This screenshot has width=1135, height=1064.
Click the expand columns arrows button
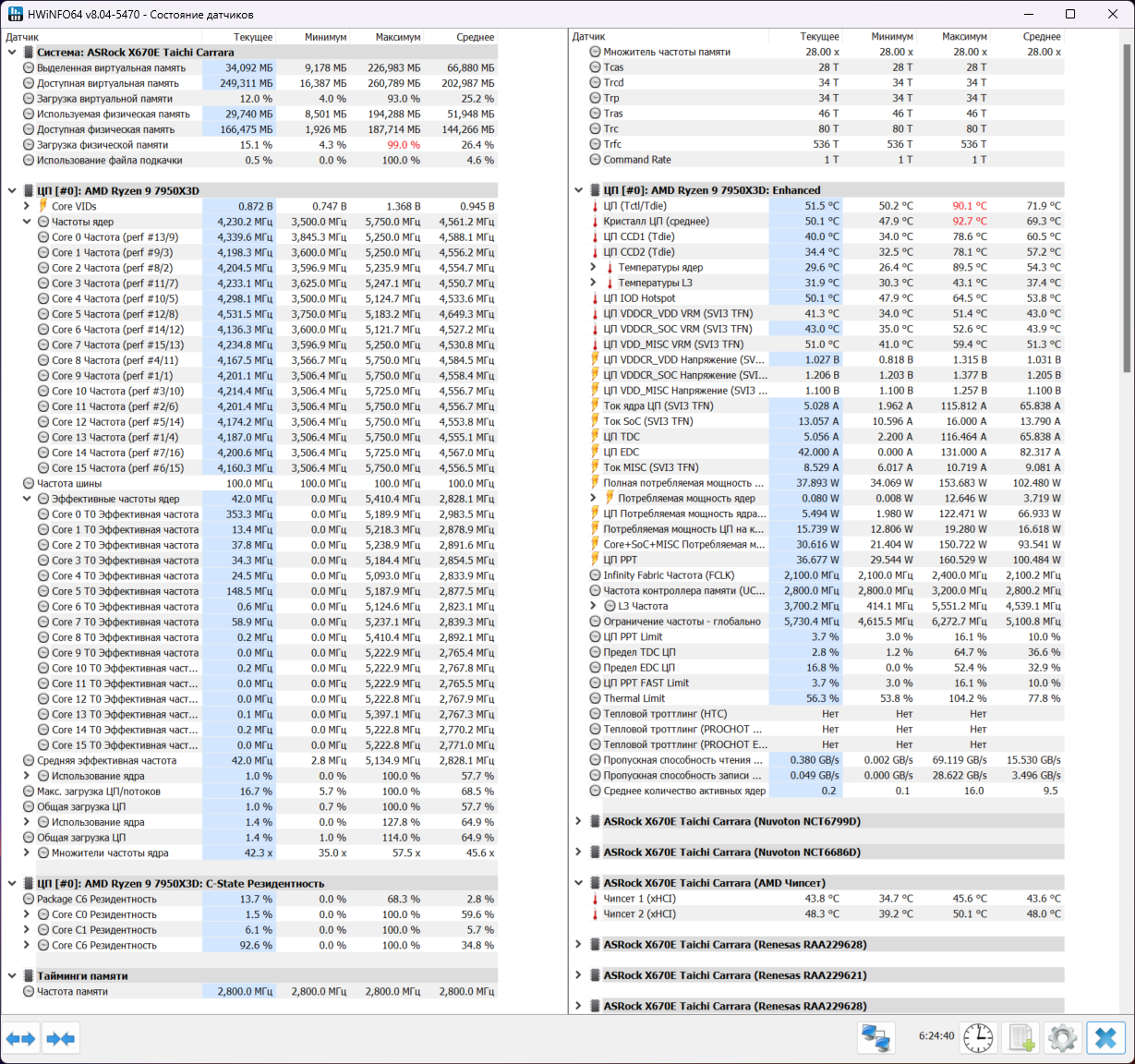tap(20, 1039)
